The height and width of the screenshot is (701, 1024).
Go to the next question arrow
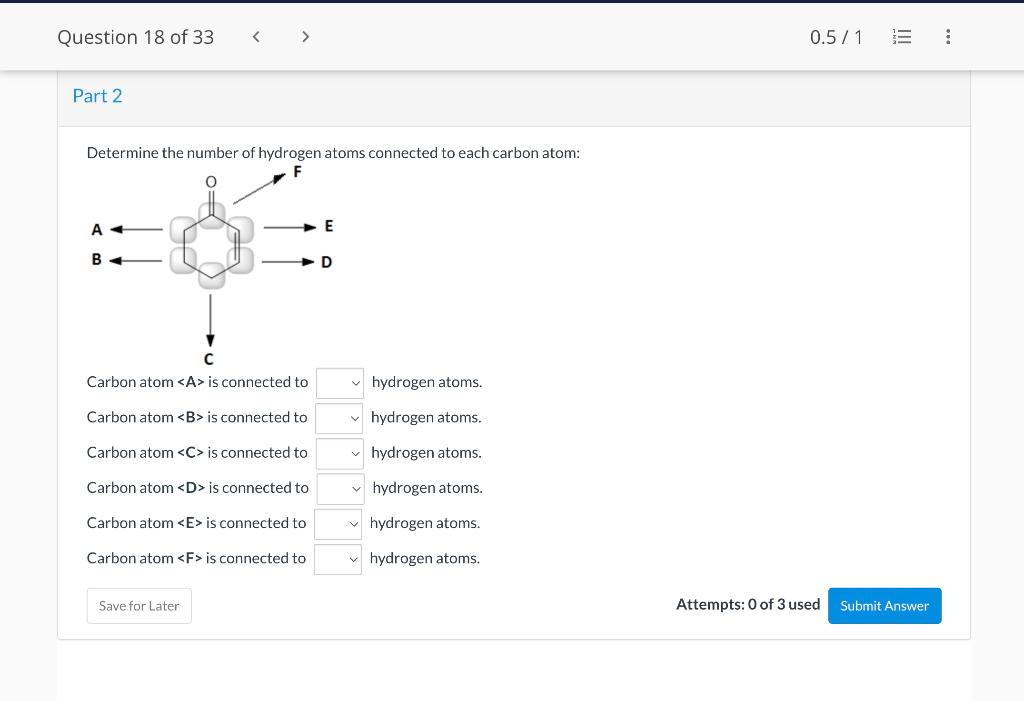tap(305, 37)
